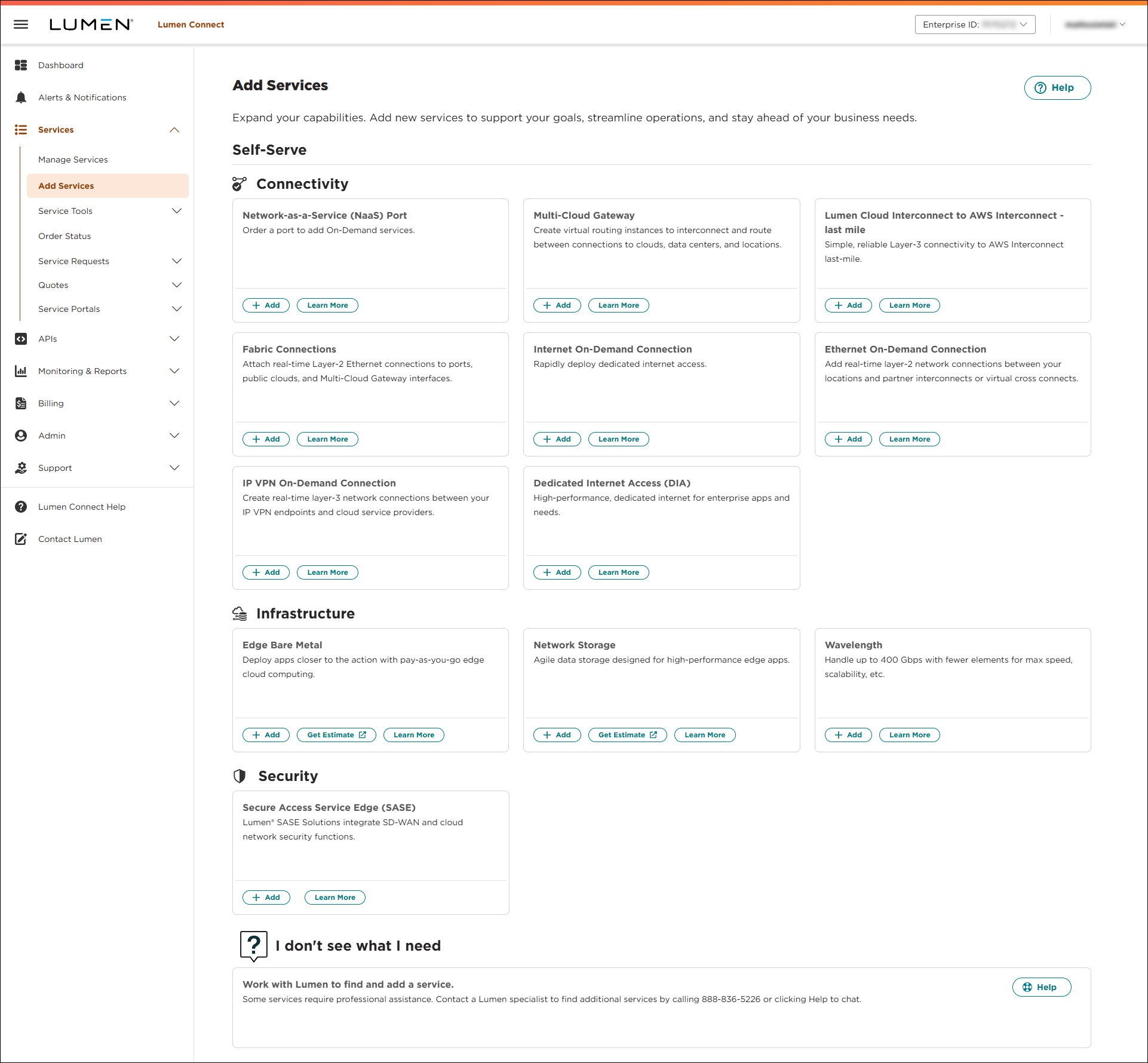Click plus icon on Fabric Connections Add button

tap(256, 439)
